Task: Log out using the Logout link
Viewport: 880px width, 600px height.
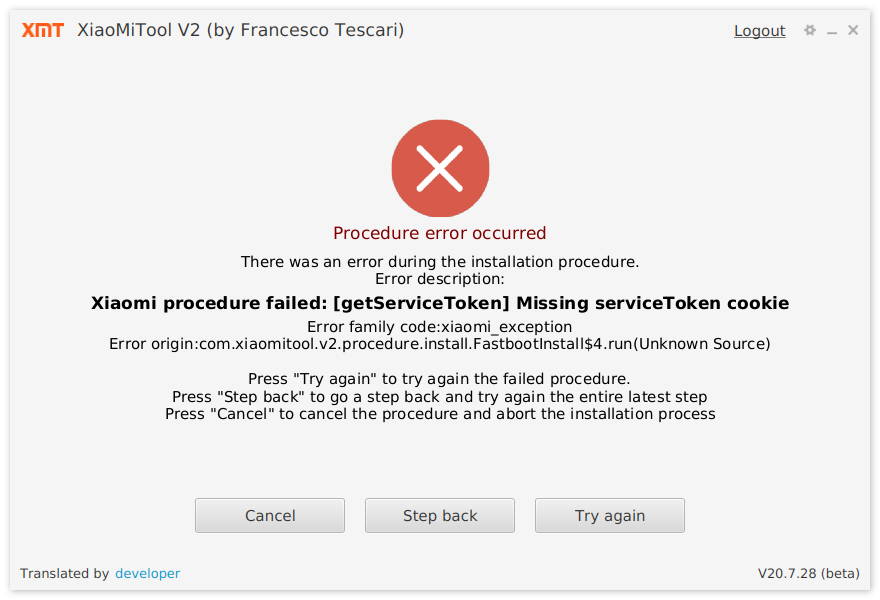Action: (x=759, y=31)
